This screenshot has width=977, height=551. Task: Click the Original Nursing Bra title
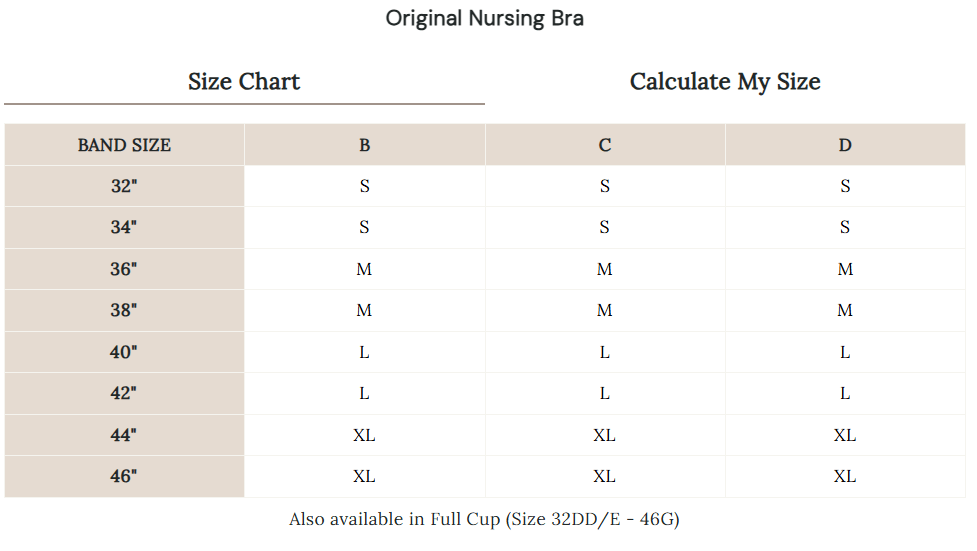485,18
